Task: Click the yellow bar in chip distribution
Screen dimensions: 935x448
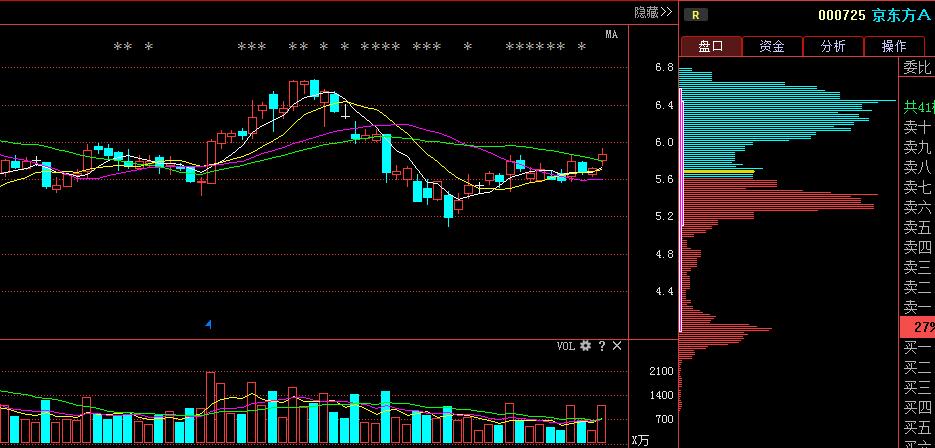Action: click(717, 173)
